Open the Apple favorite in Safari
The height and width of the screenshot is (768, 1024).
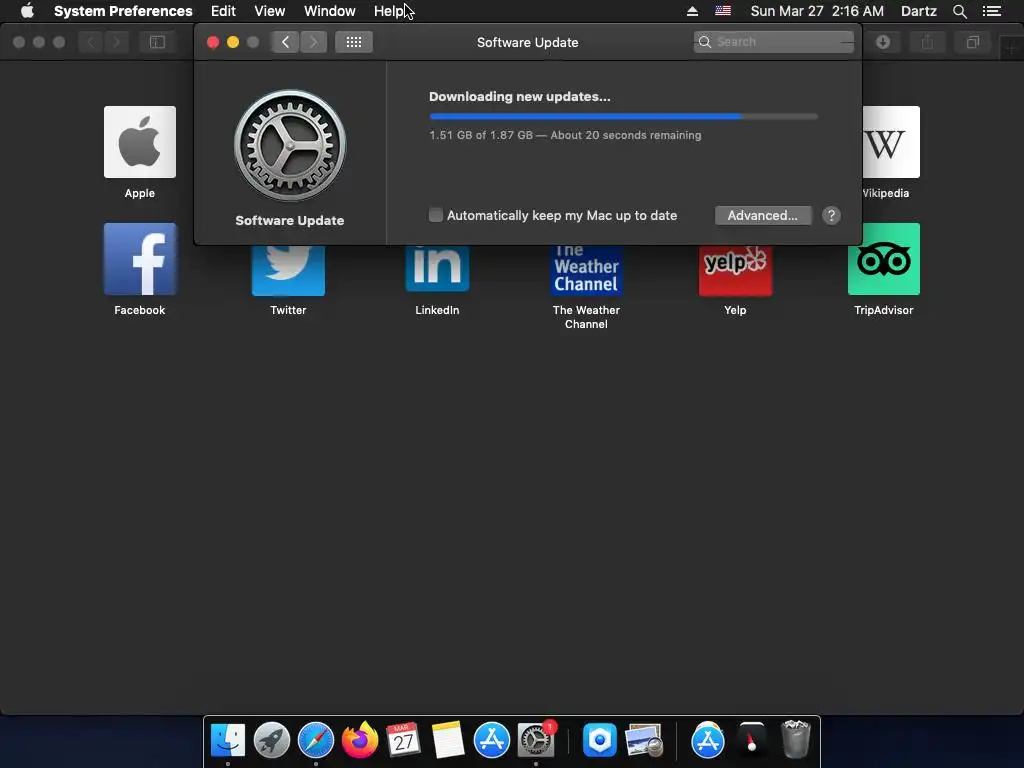pyautogui.click(x=140, y=142)
